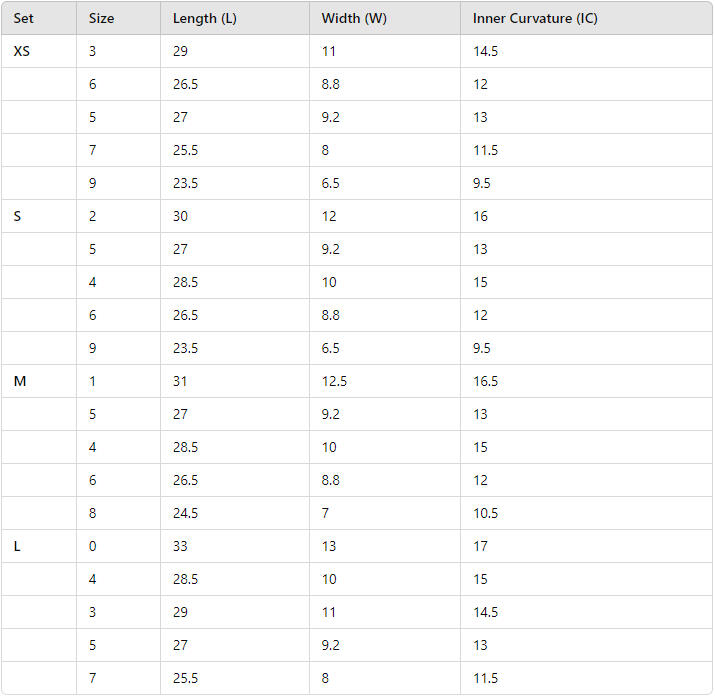Select the XS set label cell
The image size is (715, 698).
point(22,51)
